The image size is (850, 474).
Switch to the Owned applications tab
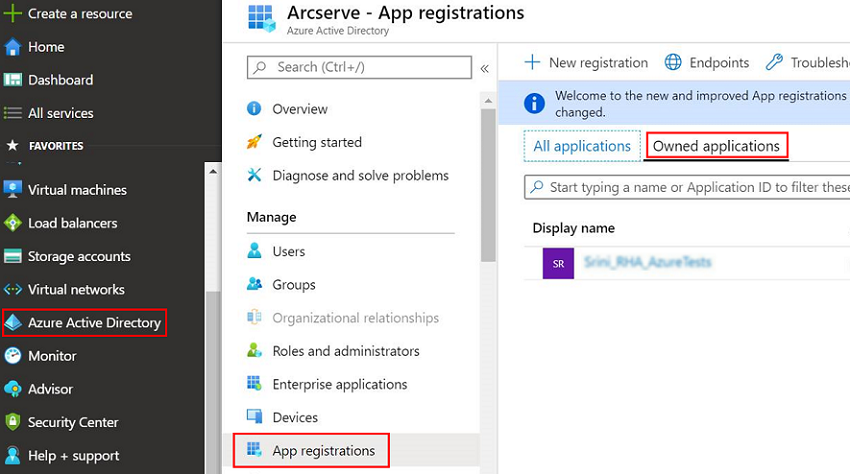(716, 146)
